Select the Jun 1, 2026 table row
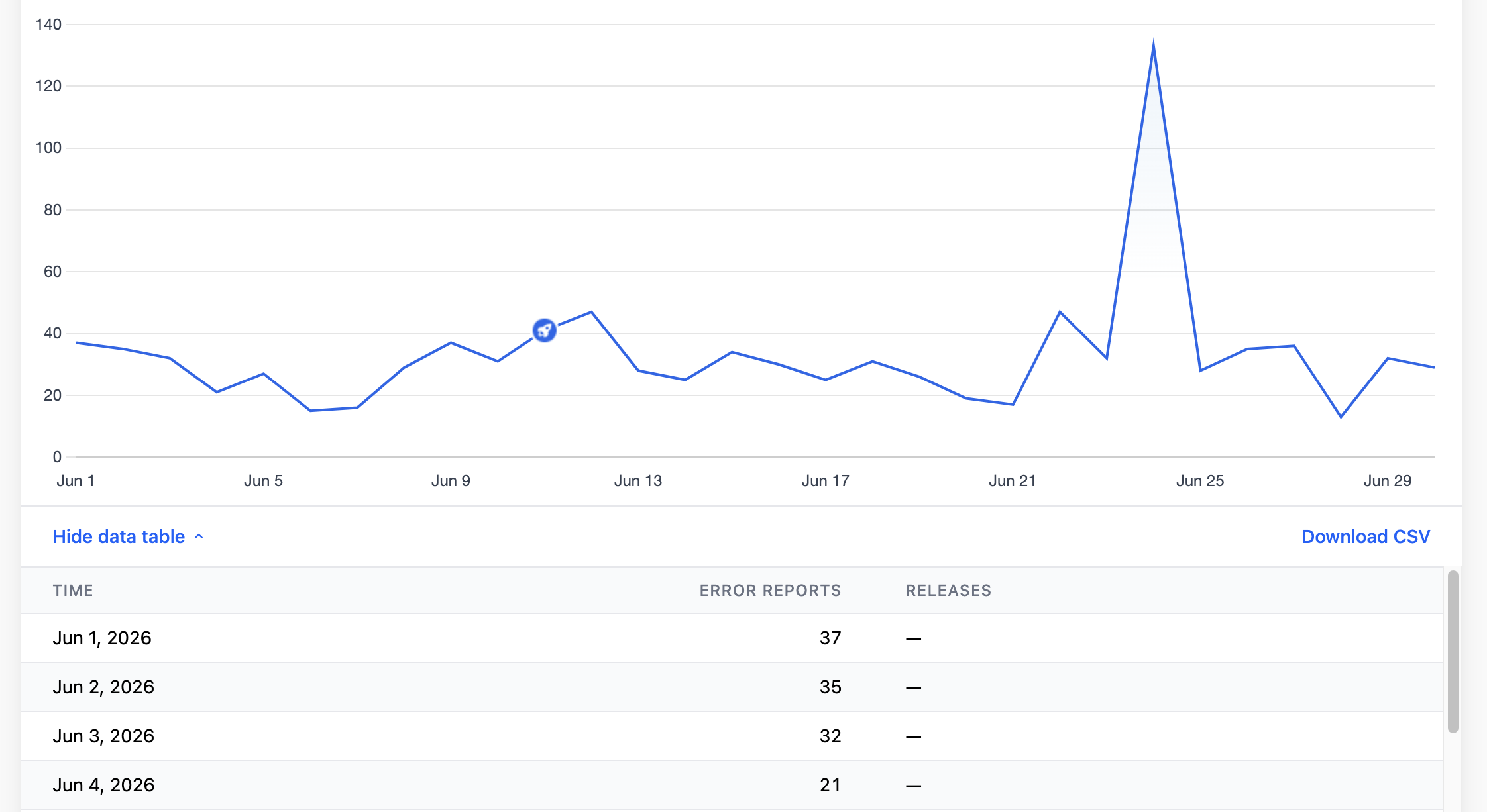1487x812 pixels. (732, 638)
